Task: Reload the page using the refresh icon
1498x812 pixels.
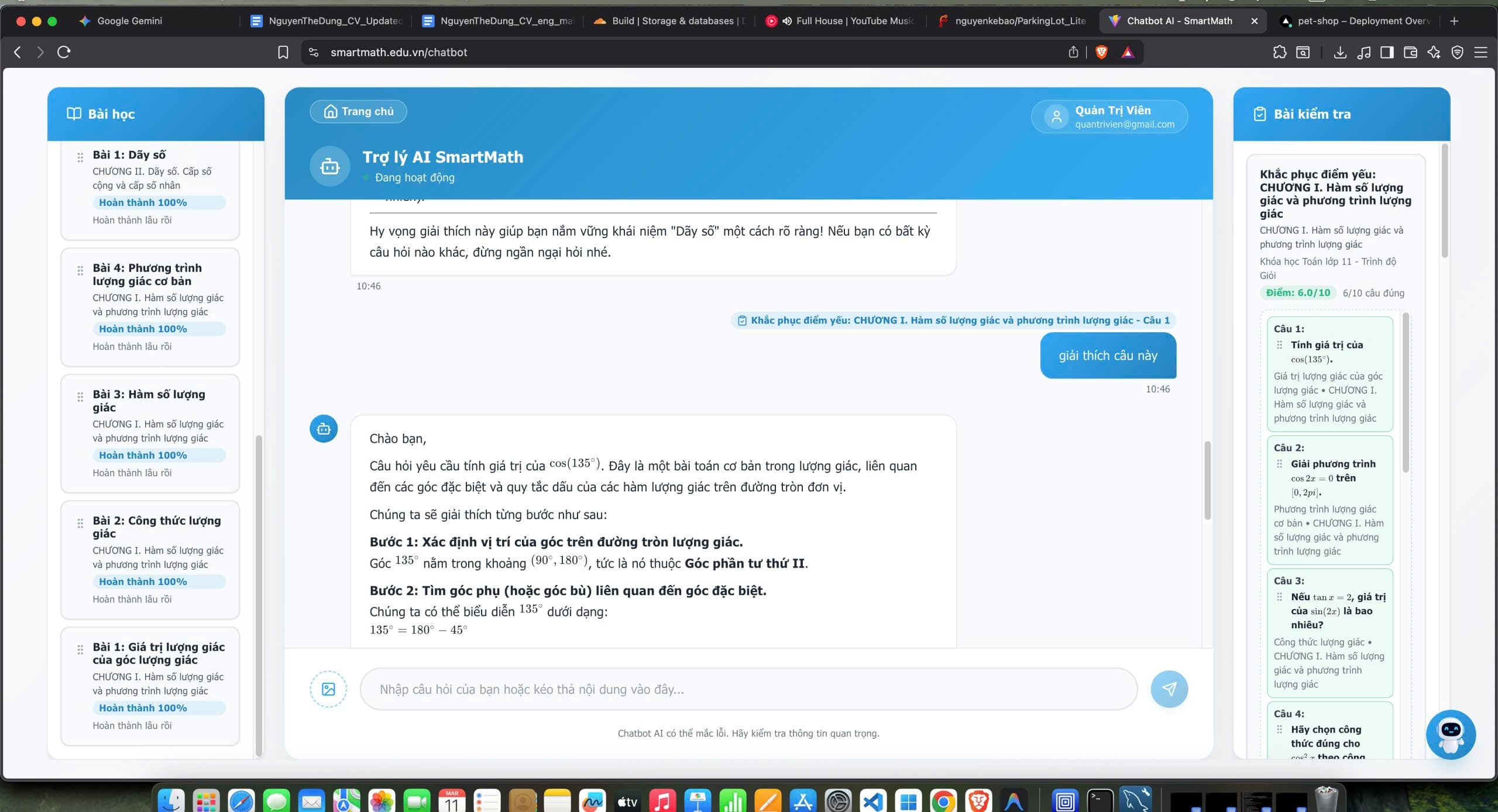Action: 63,52
